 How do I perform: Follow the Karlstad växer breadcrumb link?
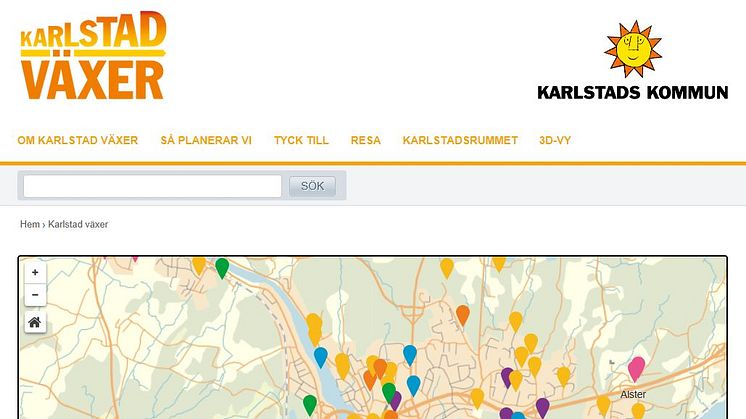[78, 224]
